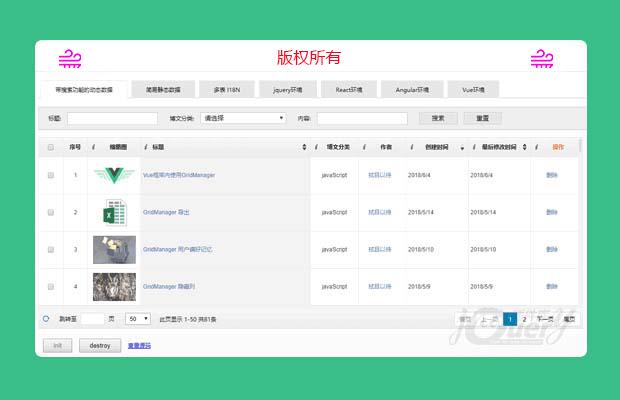This screenshot has height=400, width=620.
Task: Open the 博文分类 请选择 dropdown
Action: (x=243, y=118)
